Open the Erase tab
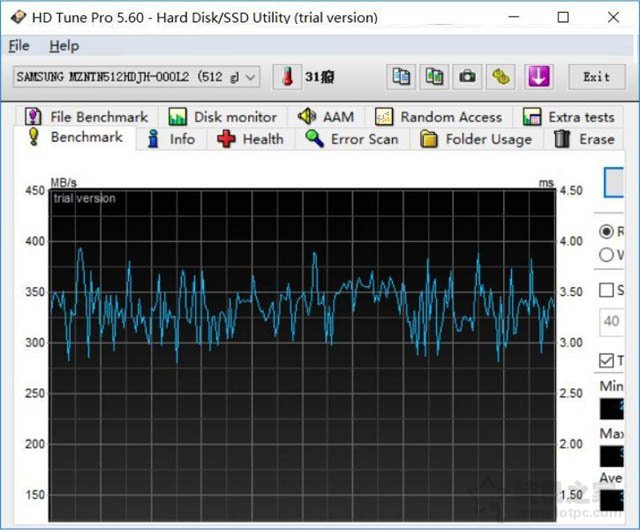The image size is (640, 530). click(x=595, y=139)
